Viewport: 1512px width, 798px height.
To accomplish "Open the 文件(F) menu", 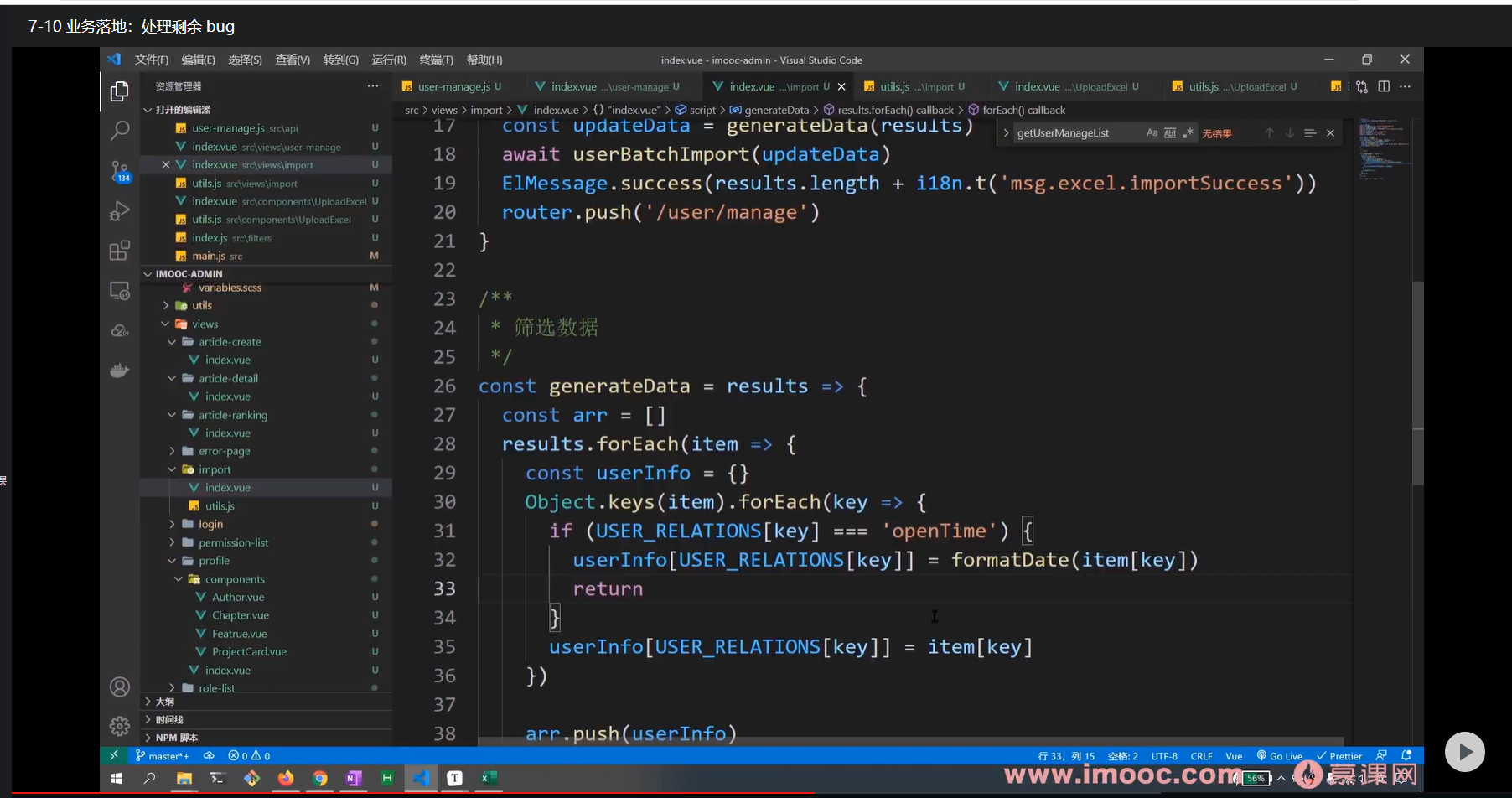I will click(x=152, y=60).
